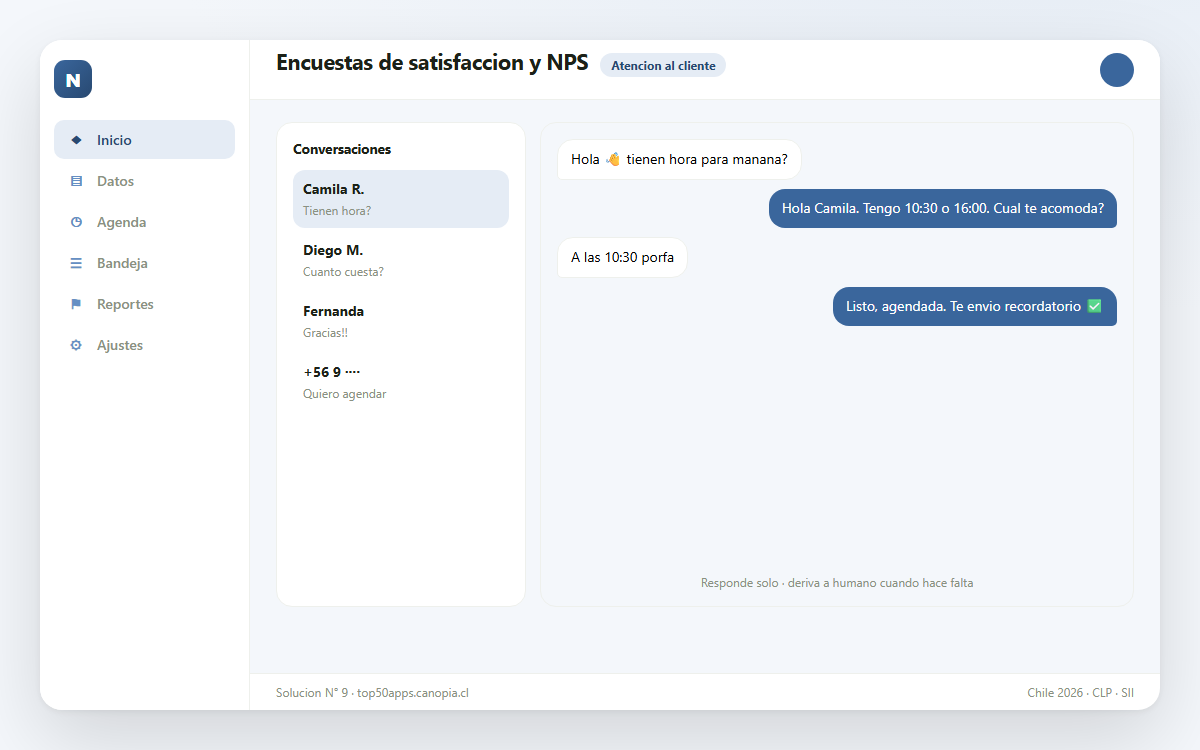Click the Inicio diamond icon
The width and height of the screenshot is (1200, 750).
point(76,140)
